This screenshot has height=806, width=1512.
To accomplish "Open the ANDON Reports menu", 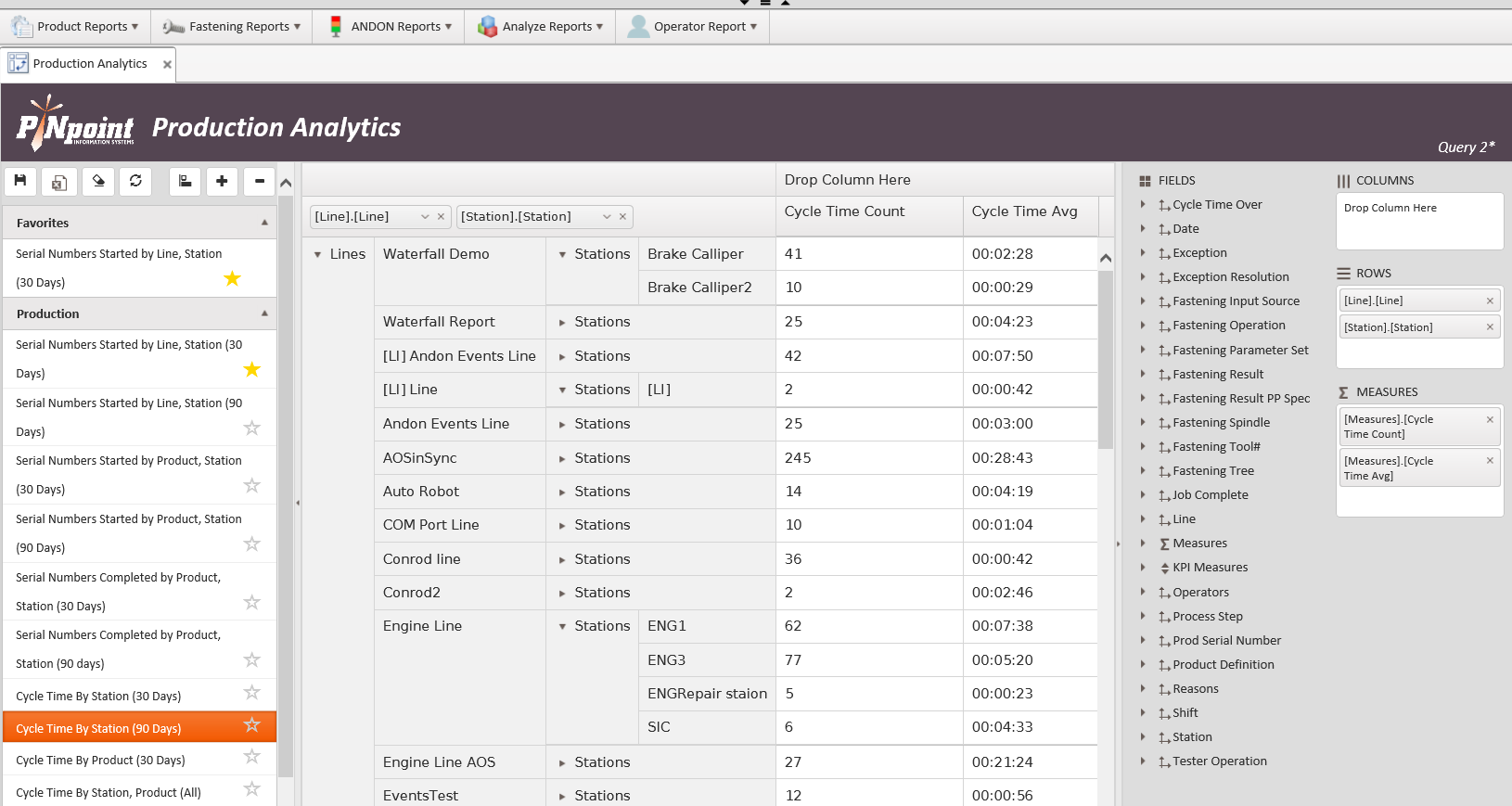I will pyautogui.click(x=391, y=27).
